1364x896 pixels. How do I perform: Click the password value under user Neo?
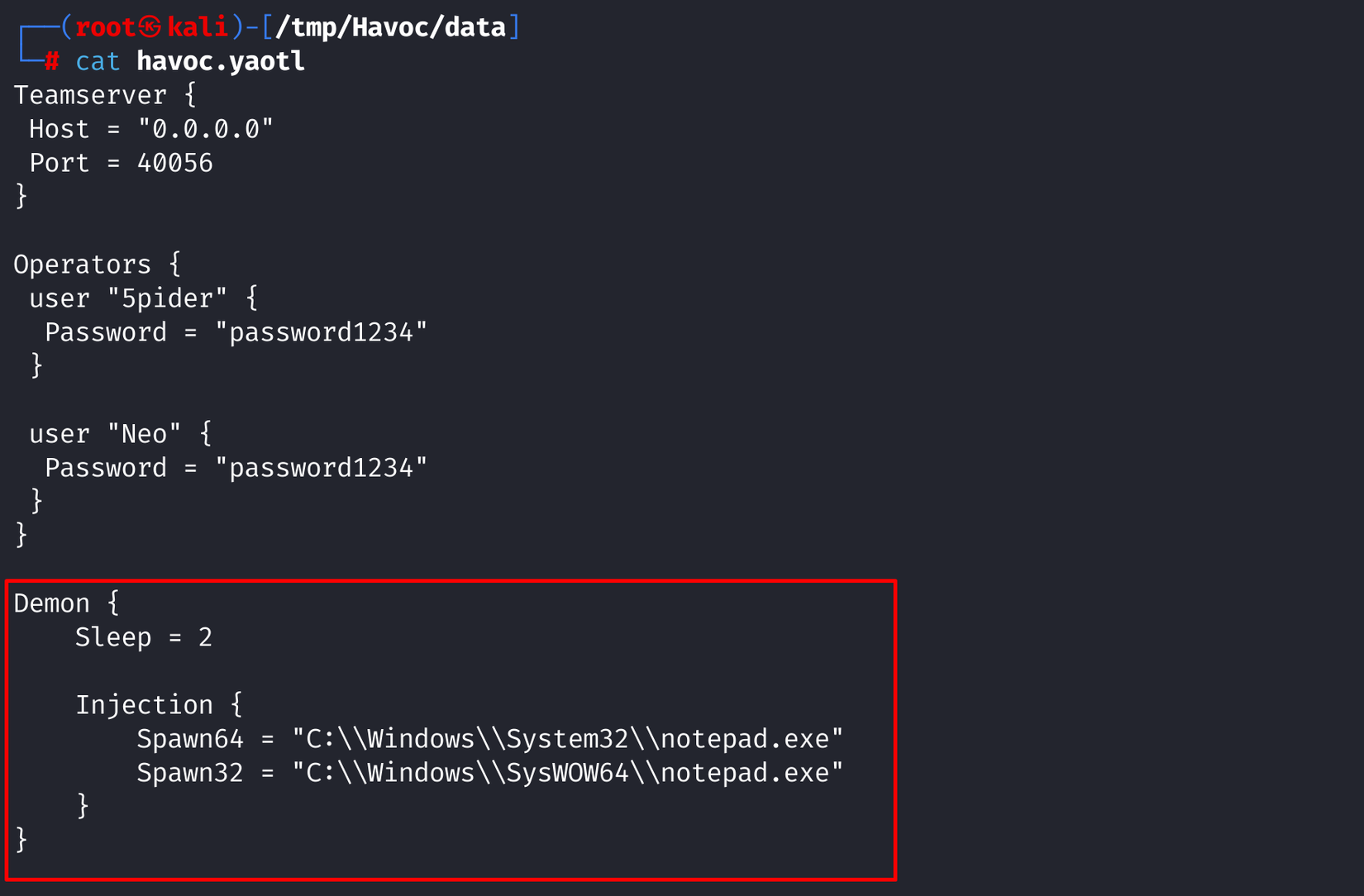[322, 468]
